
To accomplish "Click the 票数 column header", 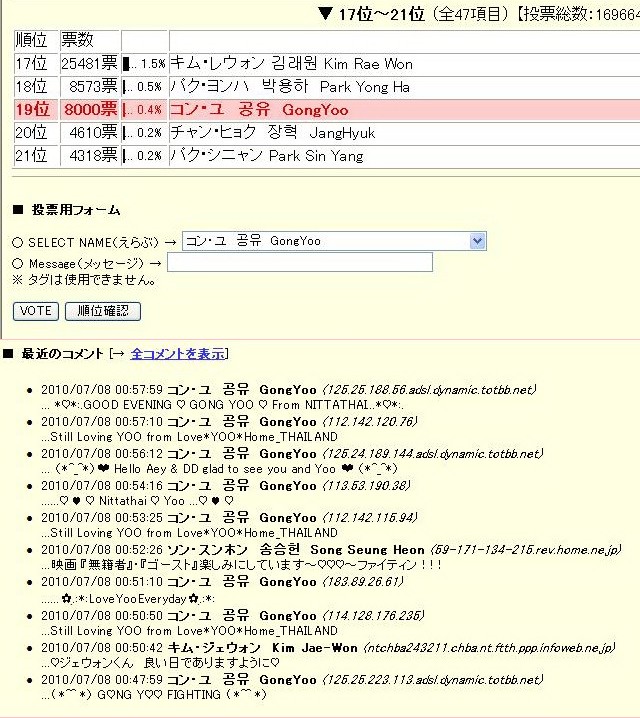I will [90, 40].
